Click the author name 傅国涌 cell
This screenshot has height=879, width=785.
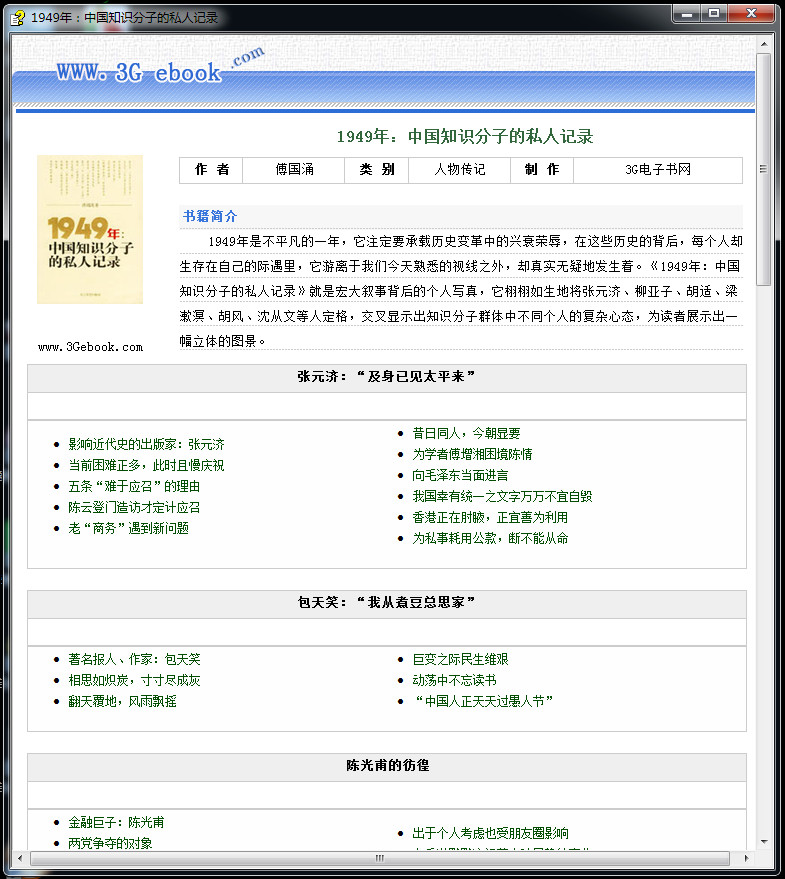click(x=294, y=170)
